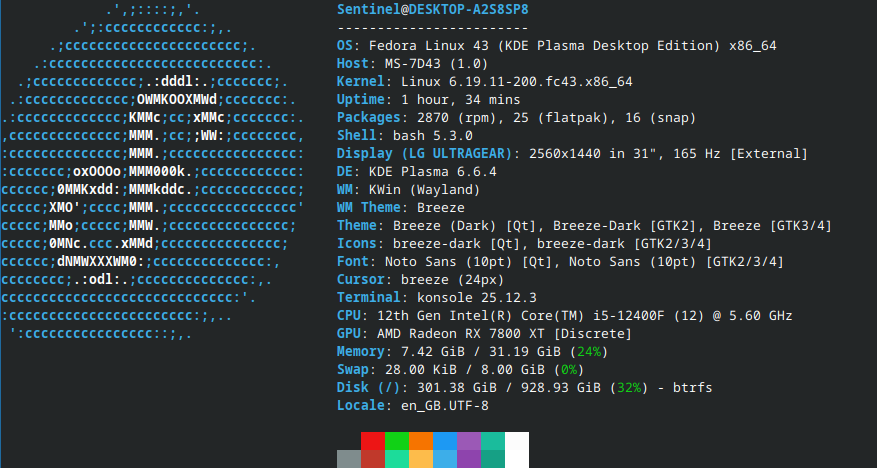Select the '1 hour, 34 mins' value
The height and width of the screenshot is (468, 877).
pyautogui.click(x=461, y=100)
